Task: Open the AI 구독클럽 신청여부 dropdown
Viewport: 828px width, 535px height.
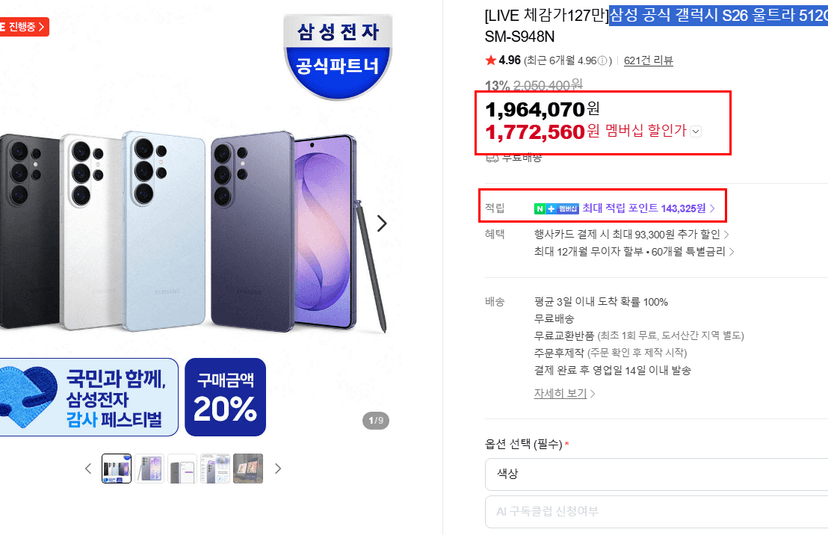Action: pyautogui.click(x=656, y=511)
